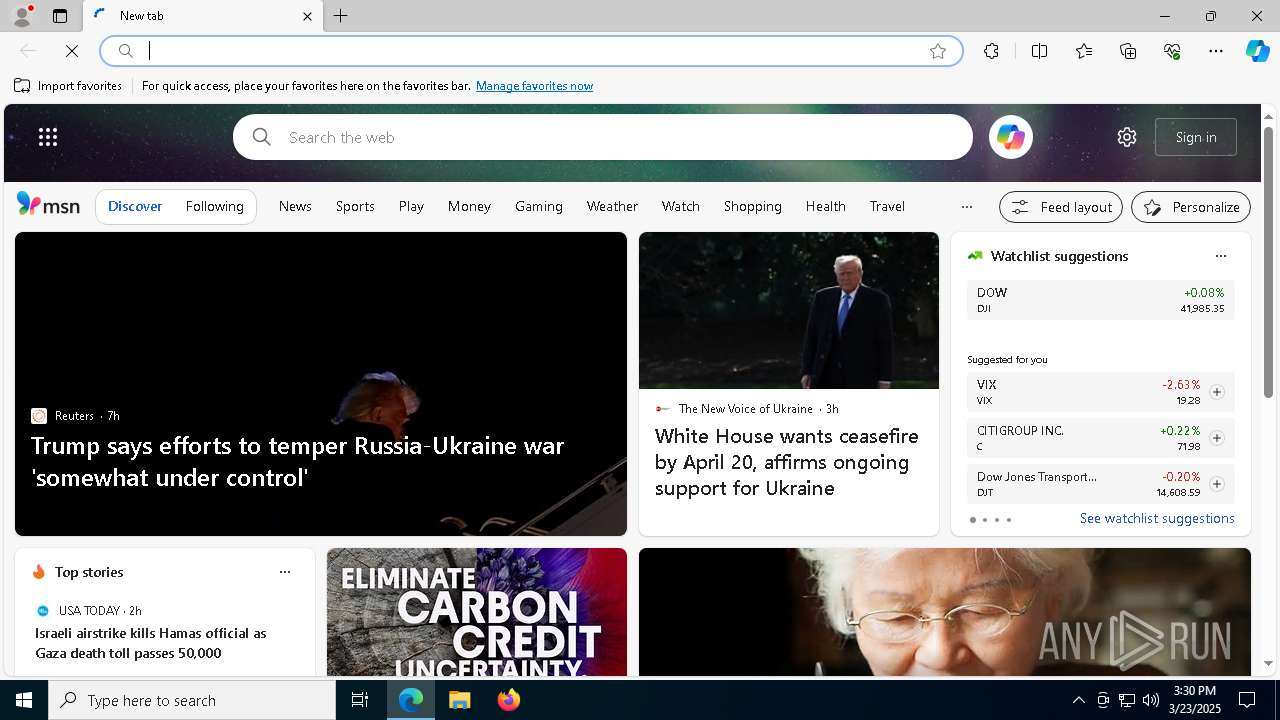
Task: Open a new tab with plus icon
Action: tap(341, 16)
